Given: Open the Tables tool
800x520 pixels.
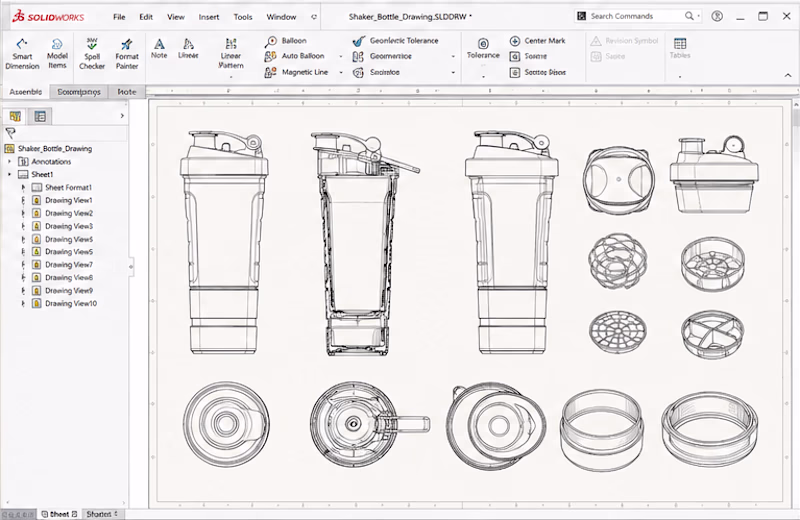Looking at the screenshot, I should [680, 48].
